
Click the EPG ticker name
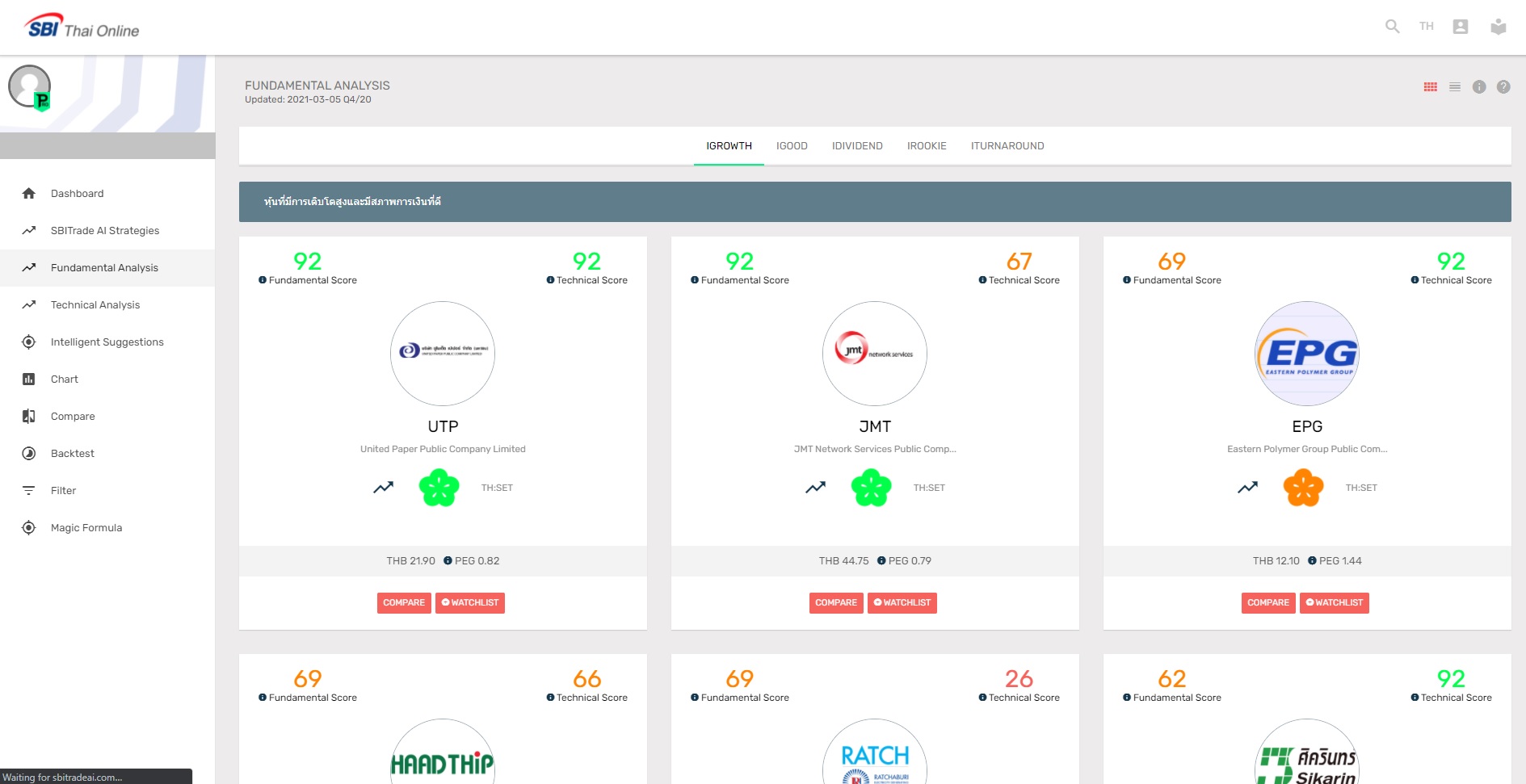point(1307,426)
